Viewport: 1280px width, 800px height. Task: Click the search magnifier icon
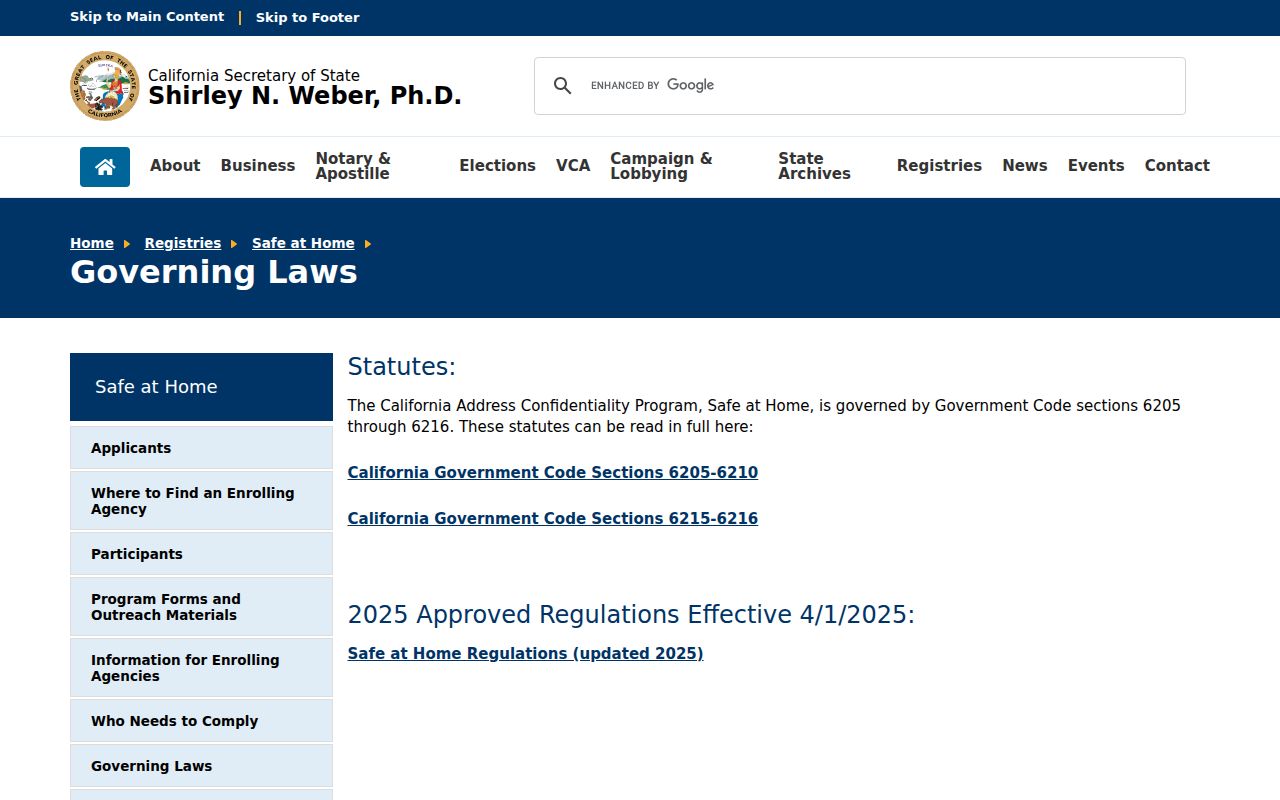(x=563, y=86)
